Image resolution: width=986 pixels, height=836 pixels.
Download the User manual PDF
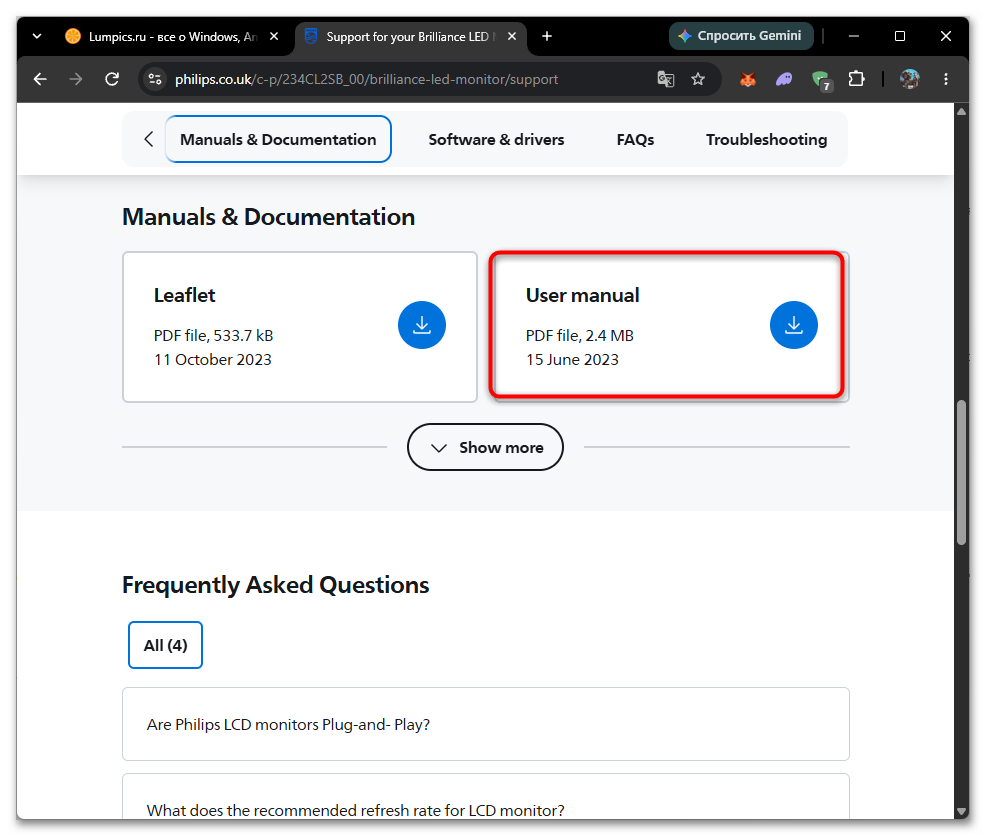794,325
